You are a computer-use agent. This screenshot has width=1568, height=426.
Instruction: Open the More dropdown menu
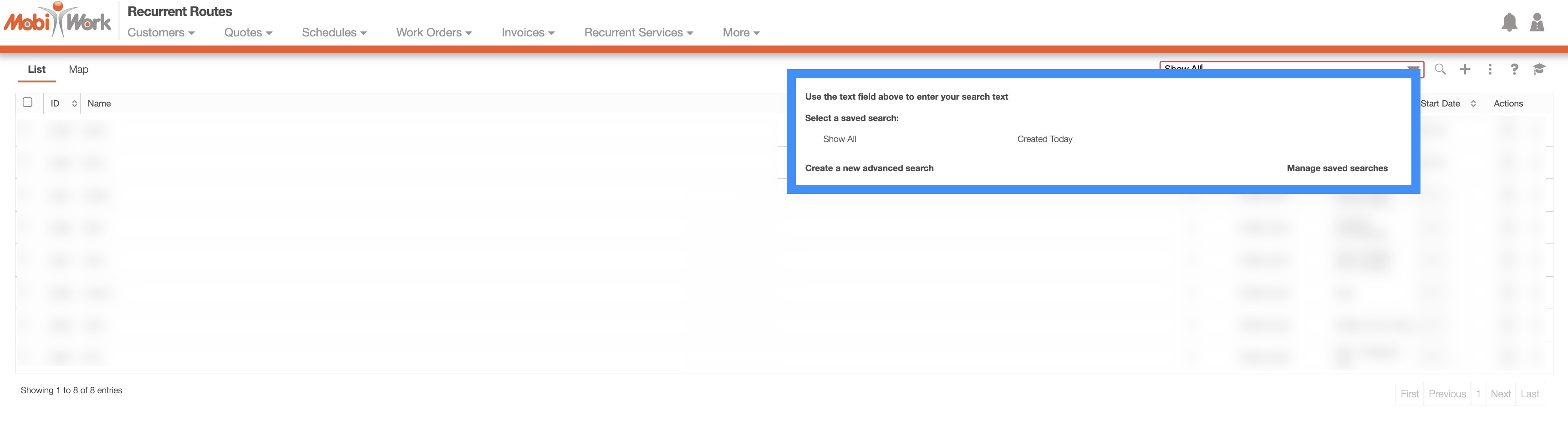(741, 33)
